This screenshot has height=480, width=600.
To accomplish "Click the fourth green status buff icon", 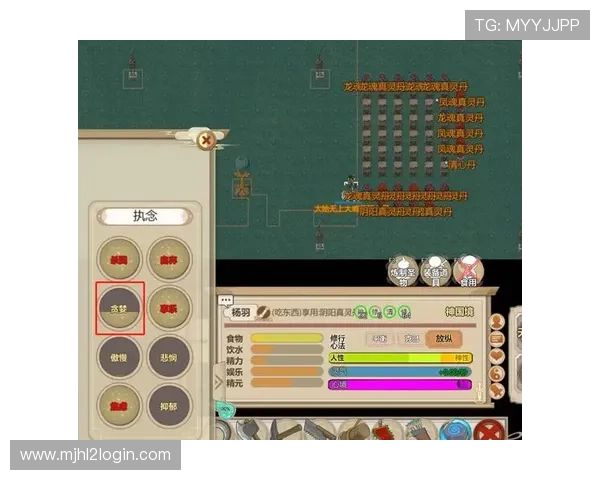I will [404, 312].
